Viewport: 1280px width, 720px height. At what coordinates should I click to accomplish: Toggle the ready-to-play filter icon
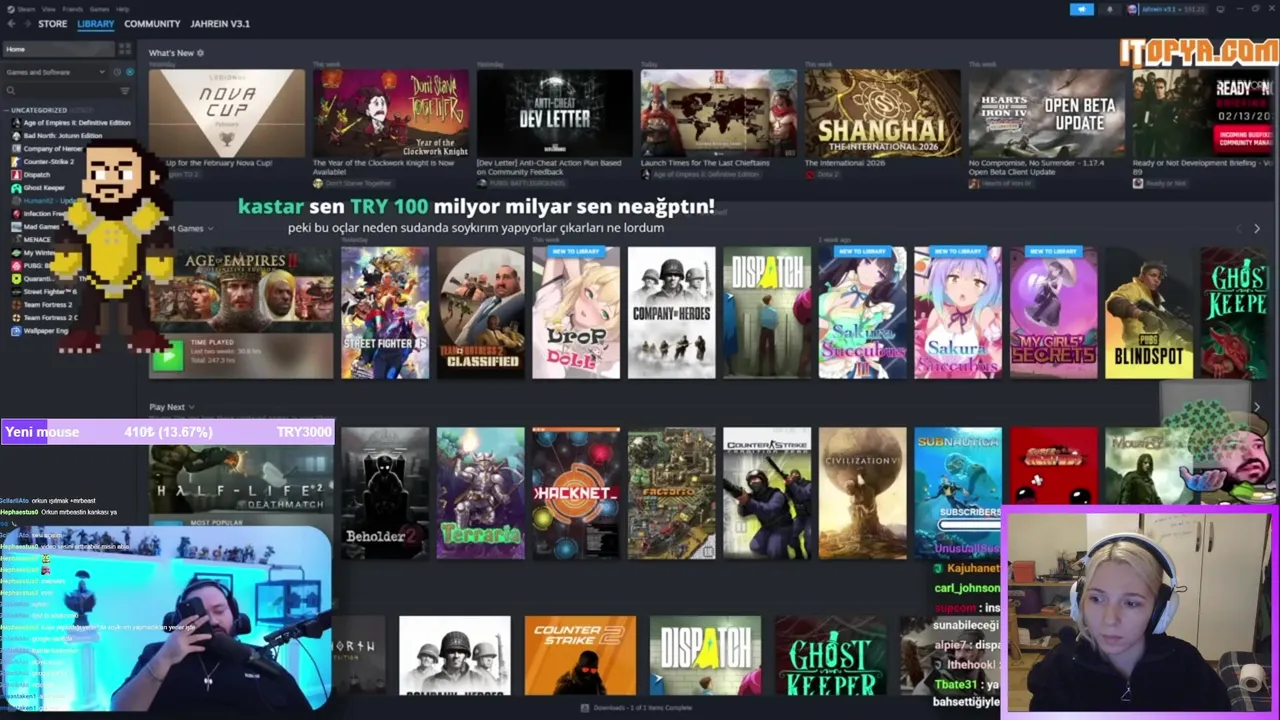click(129, 72)
